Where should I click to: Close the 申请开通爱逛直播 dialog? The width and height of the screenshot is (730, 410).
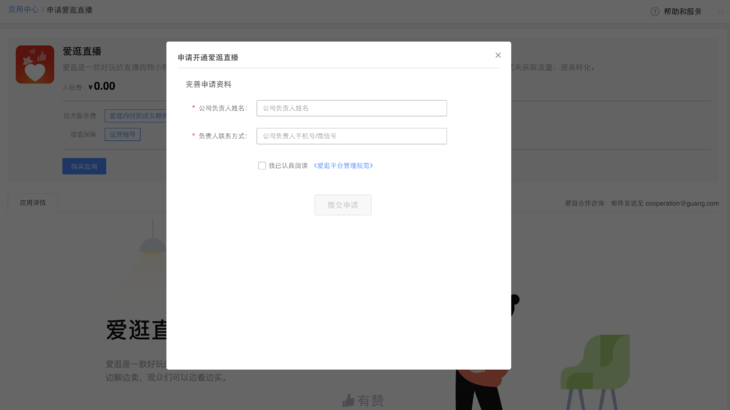click(x=498, y=55)
